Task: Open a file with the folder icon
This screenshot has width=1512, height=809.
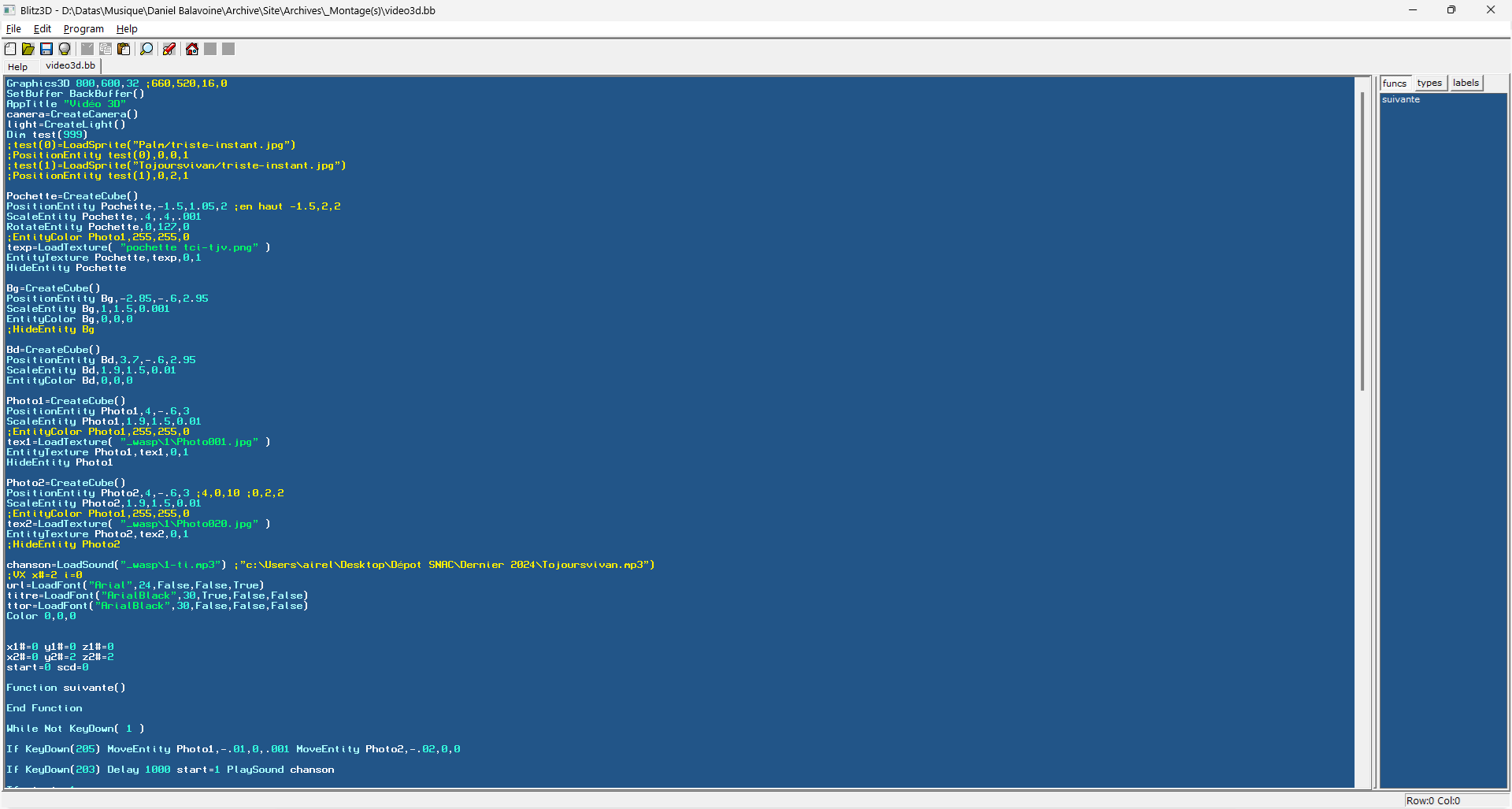Action: [28, 49]
